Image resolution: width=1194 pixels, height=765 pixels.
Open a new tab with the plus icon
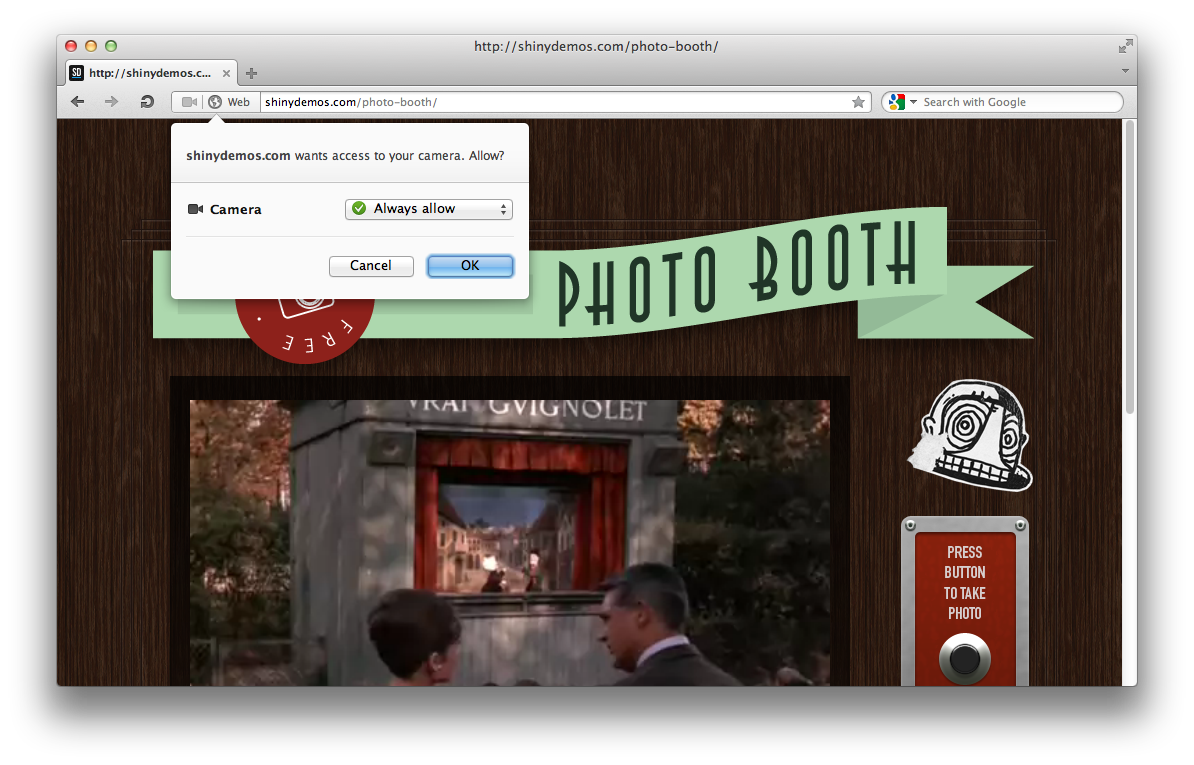click(252, 73)
